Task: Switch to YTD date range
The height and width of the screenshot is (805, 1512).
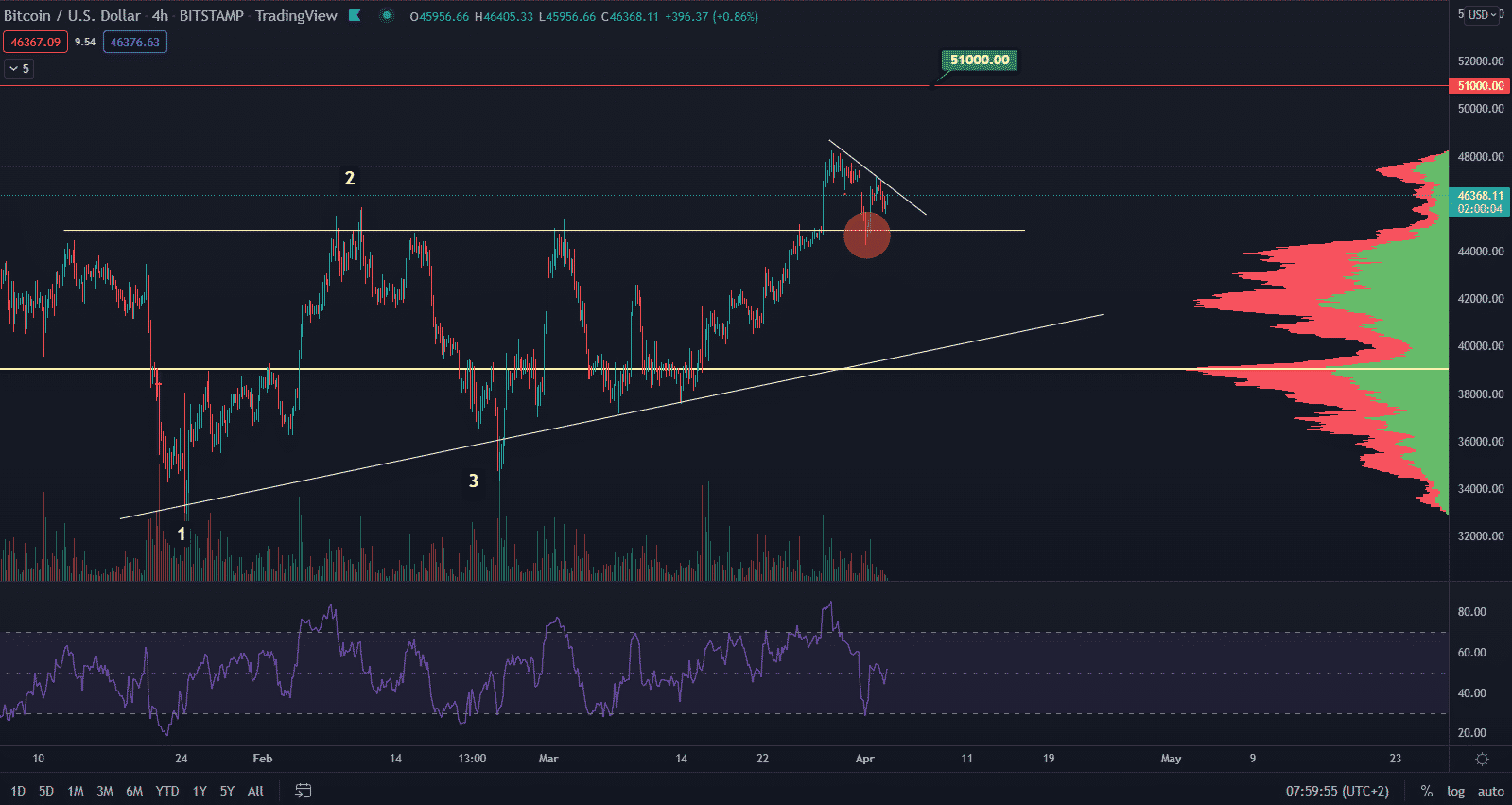Action: coord(167,791)
